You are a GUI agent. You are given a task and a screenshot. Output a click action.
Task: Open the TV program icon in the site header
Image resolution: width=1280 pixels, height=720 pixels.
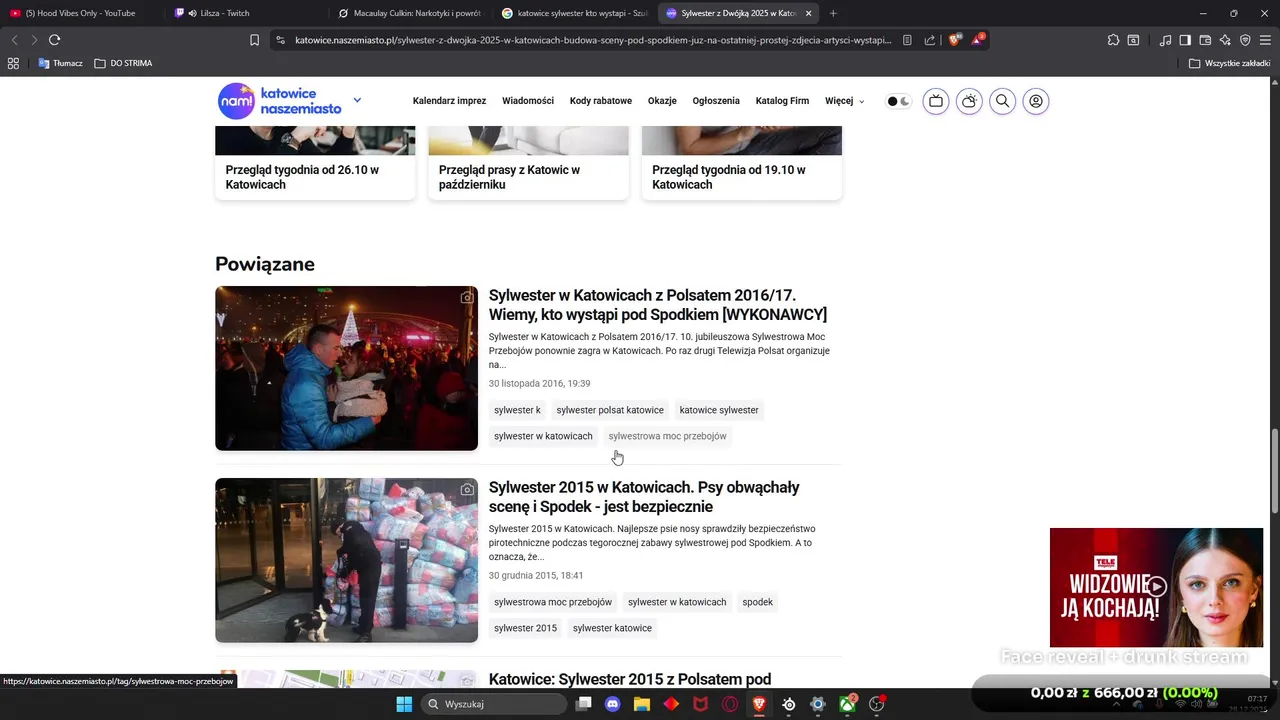pyautogui.click(x=936, y=101)
